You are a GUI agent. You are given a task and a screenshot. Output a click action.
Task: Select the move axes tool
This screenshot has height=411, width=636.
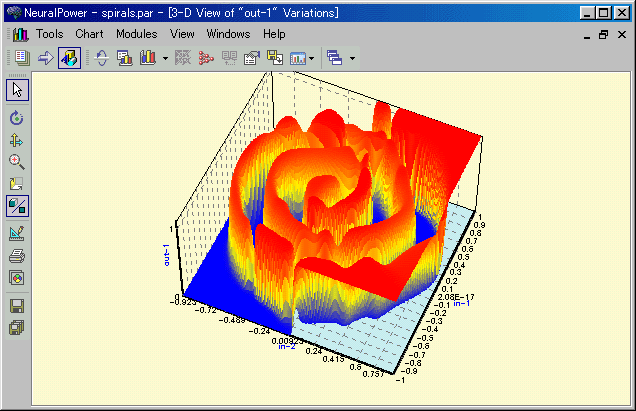tap(17, 140)
